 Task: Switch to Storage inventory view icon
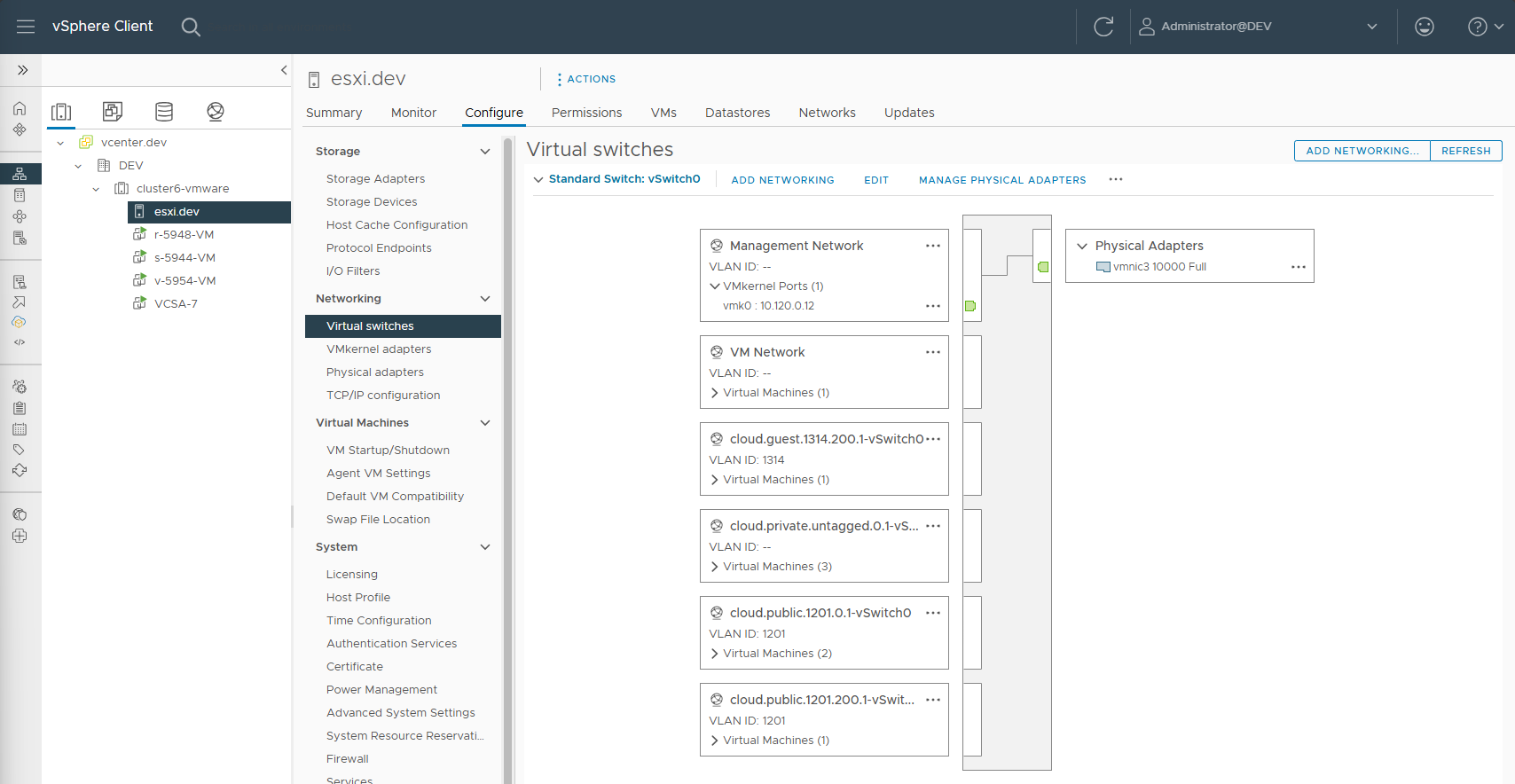click(x=164, y=111)
